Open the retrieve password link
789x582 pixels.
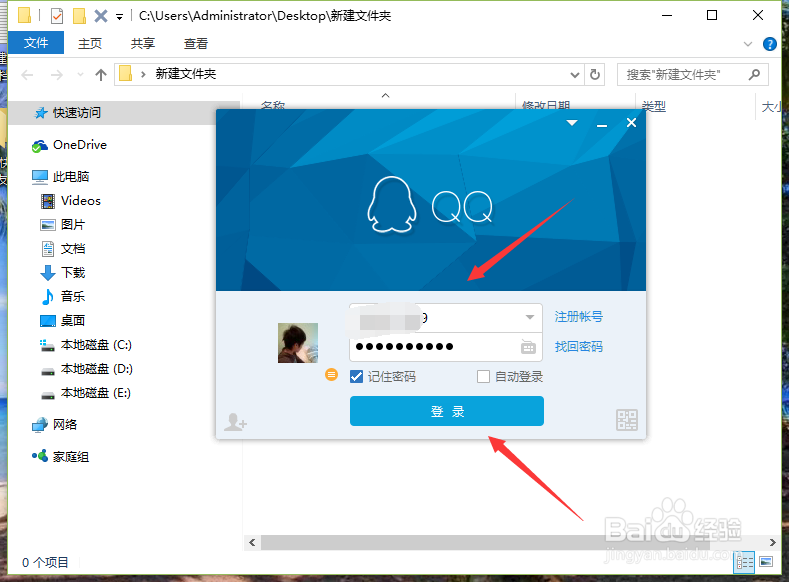(578, 347)
